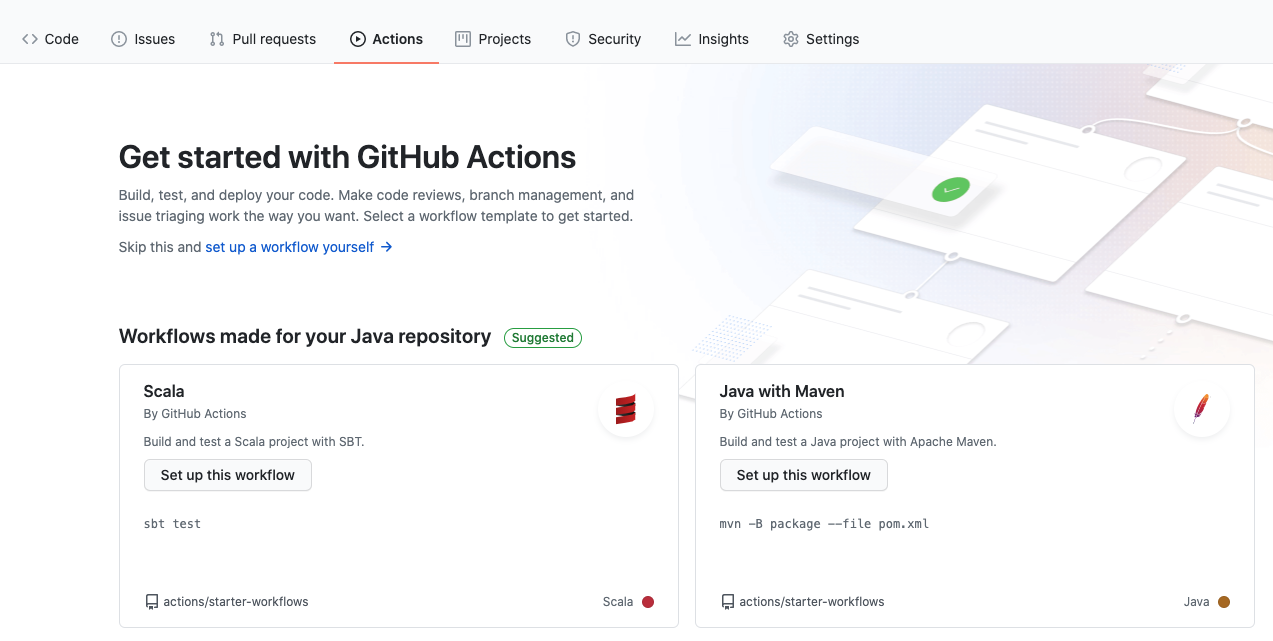Click the repository icon on the Scala card footer

coord(151,601)
